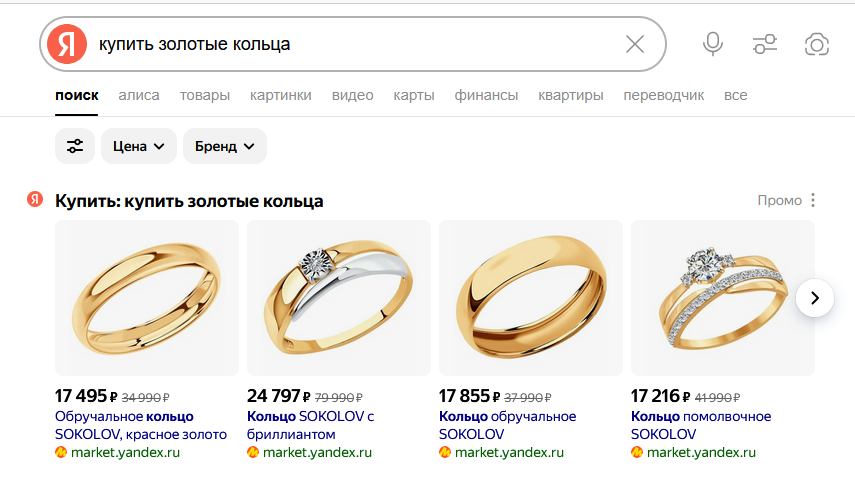Open promo three-dot options menu

[812, 200]
